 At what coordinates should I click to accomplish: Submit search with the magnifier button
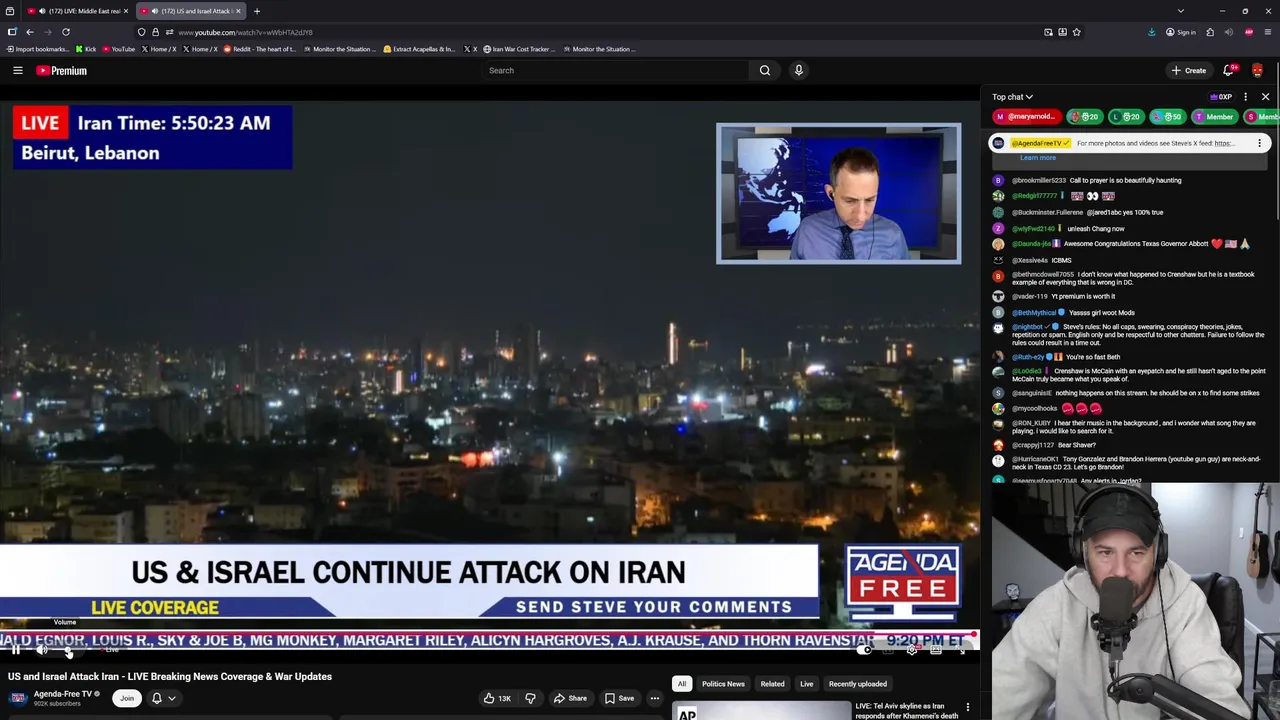pos(765,70)
